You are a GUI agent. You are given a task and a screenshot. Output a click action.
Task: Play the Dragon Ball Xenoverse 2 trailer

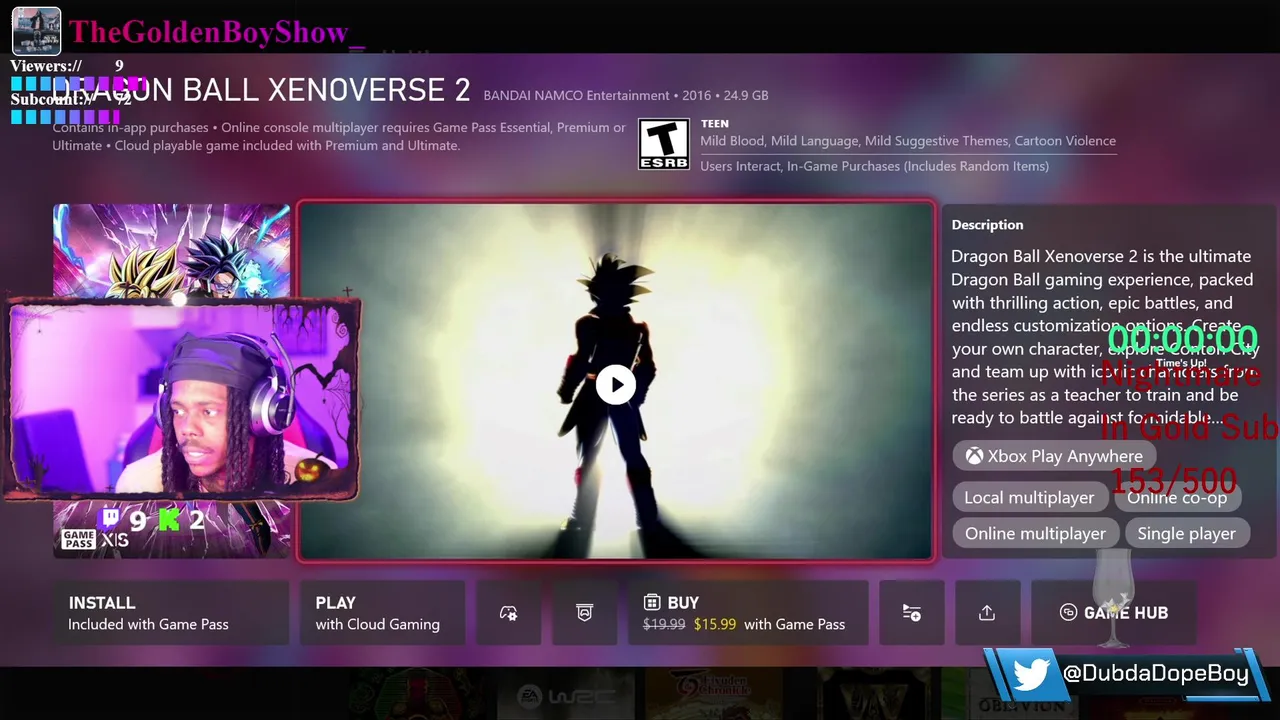616,385
